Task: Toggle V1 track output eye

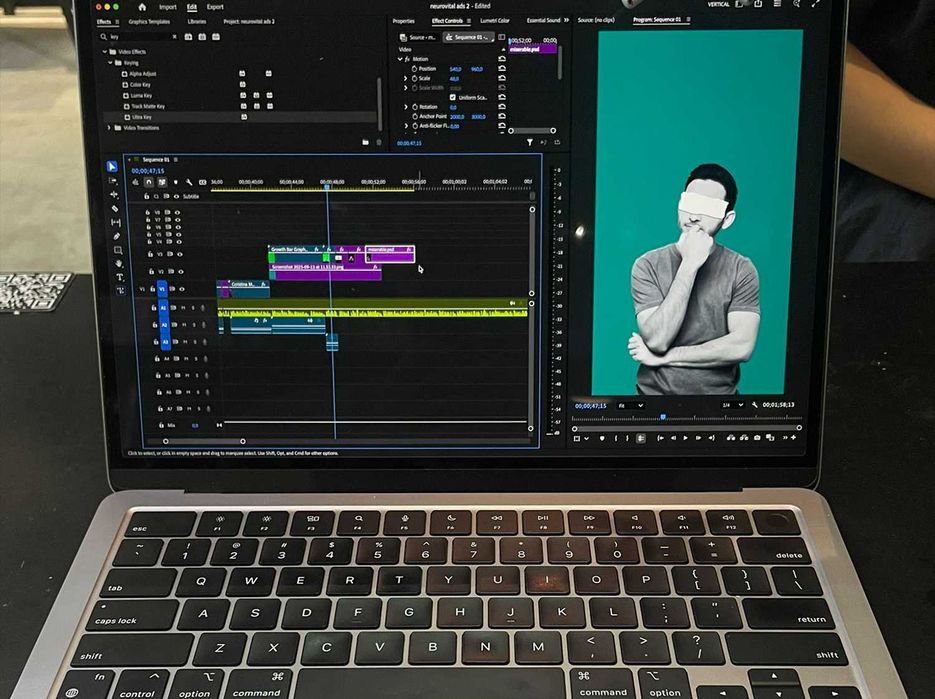Action: [x=182, y=289]
